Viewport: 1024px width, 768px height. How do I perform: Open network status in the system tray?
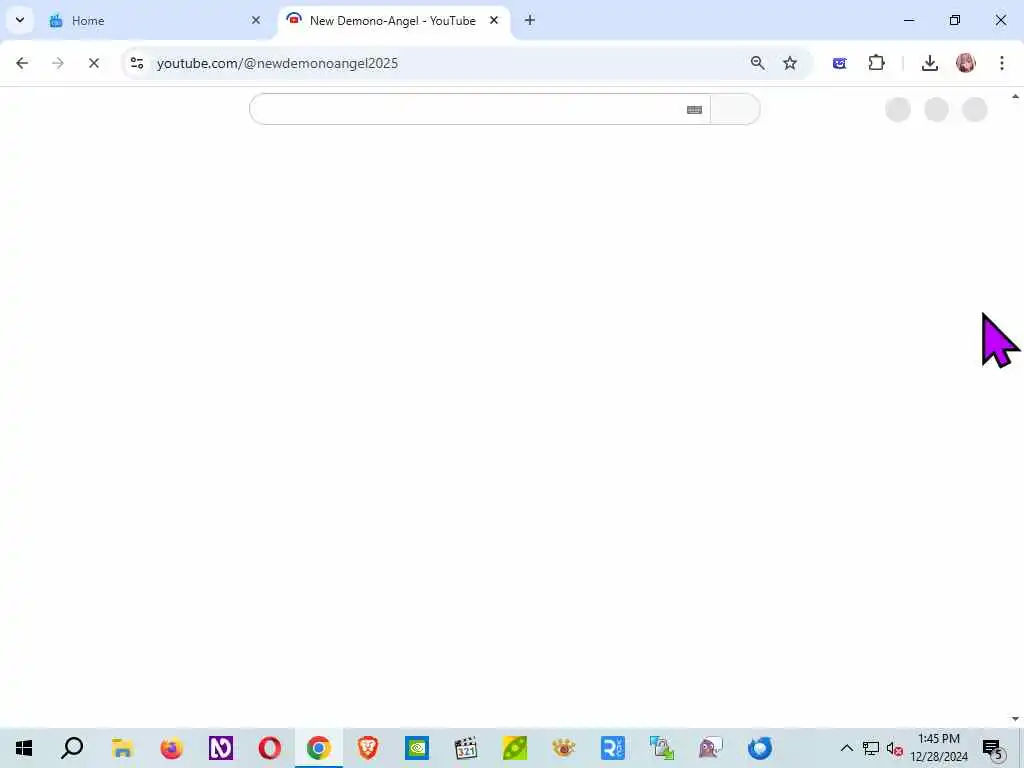point(871,748)
